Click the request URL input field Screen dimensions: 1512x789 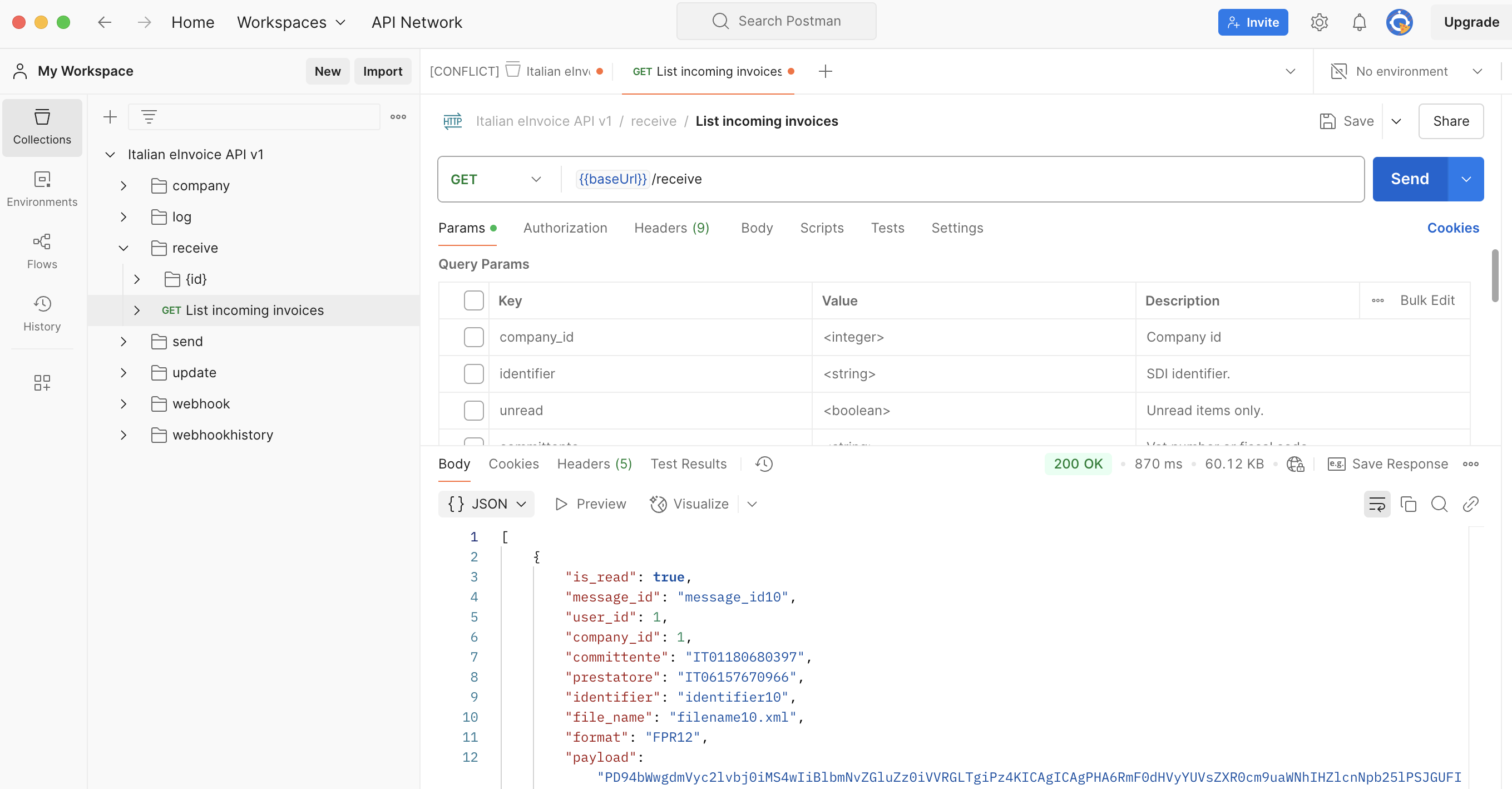click(x=962, y=179)
